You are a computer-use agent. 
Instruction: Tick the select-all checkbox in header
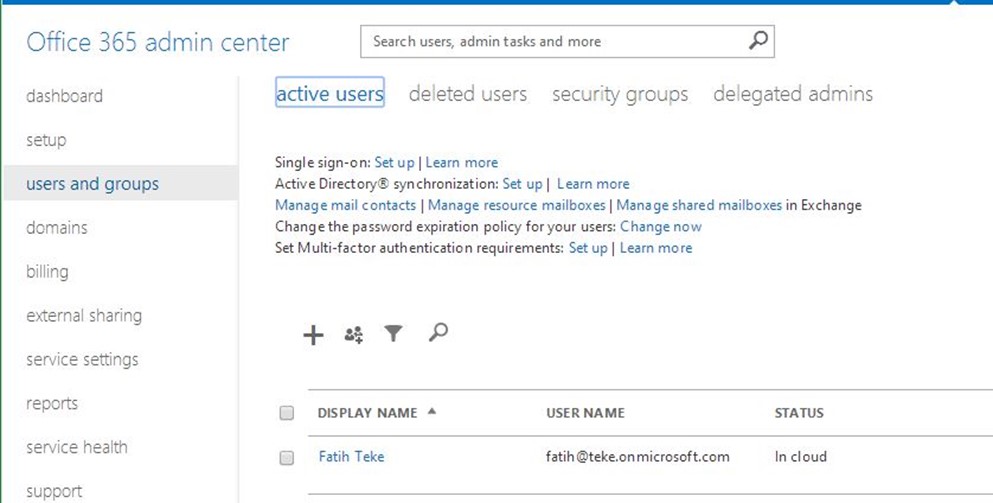coord(287,413)
